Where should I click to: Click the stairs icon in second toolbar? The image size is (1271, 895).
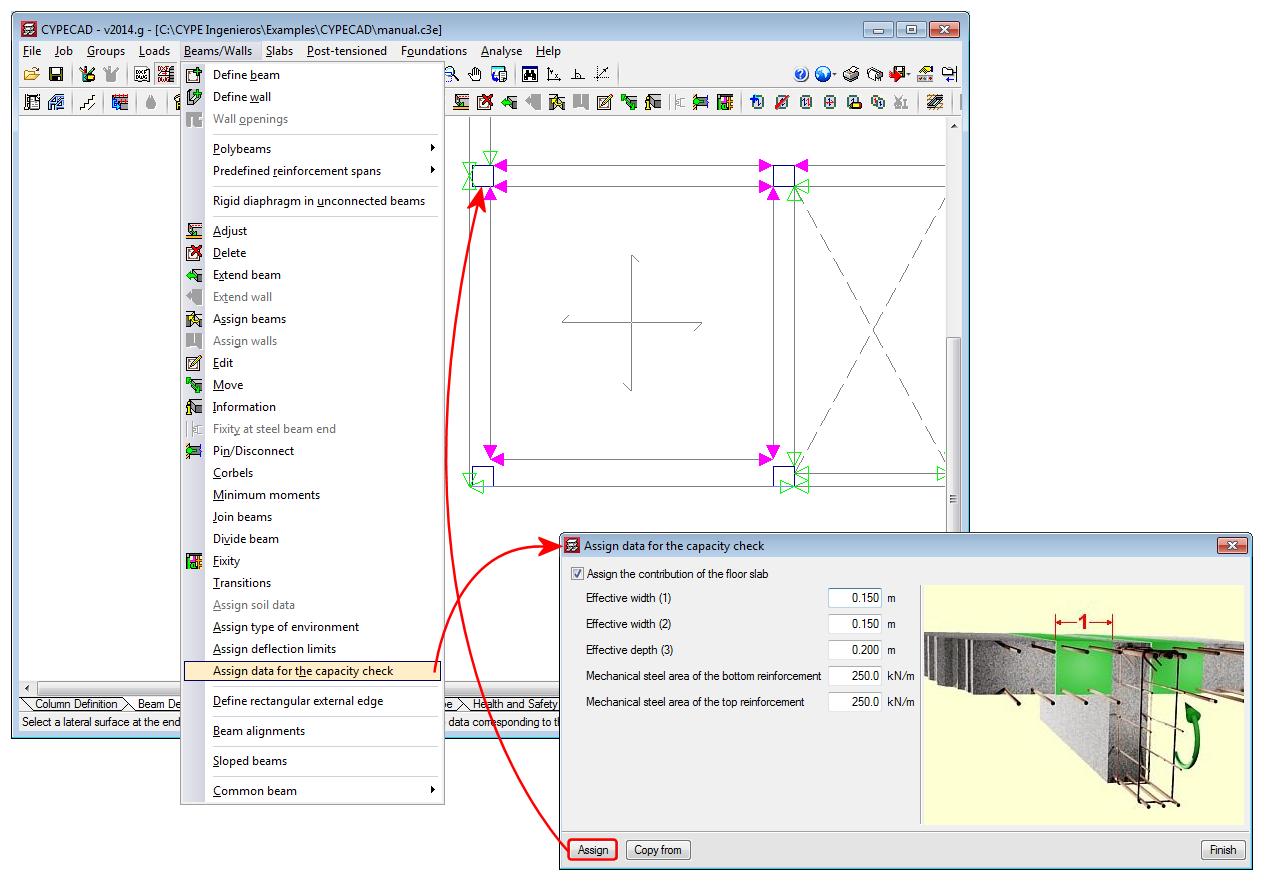(x=87, y=102)
